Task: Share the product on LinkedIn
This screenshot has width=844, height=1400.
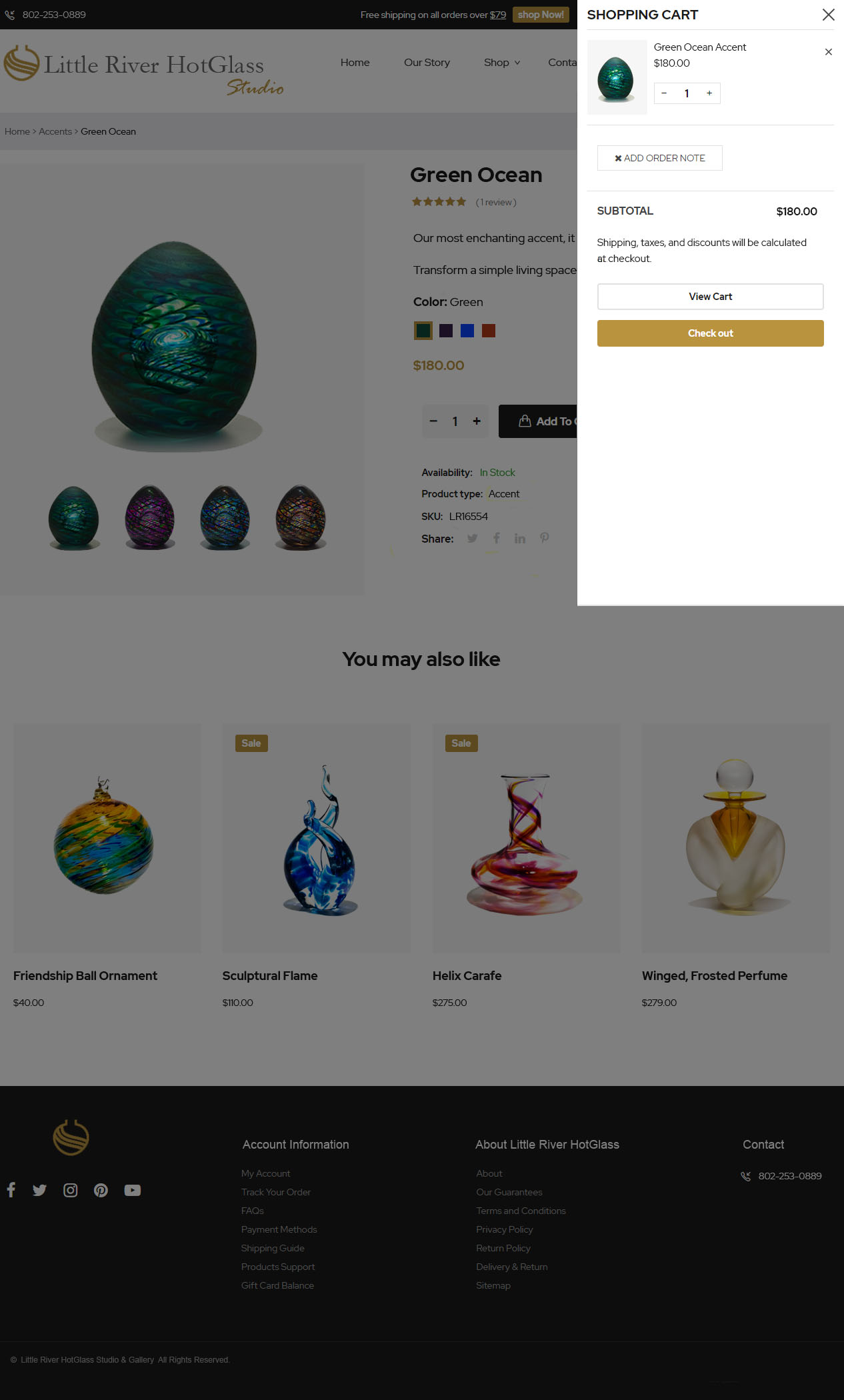Action: point(520,539)
